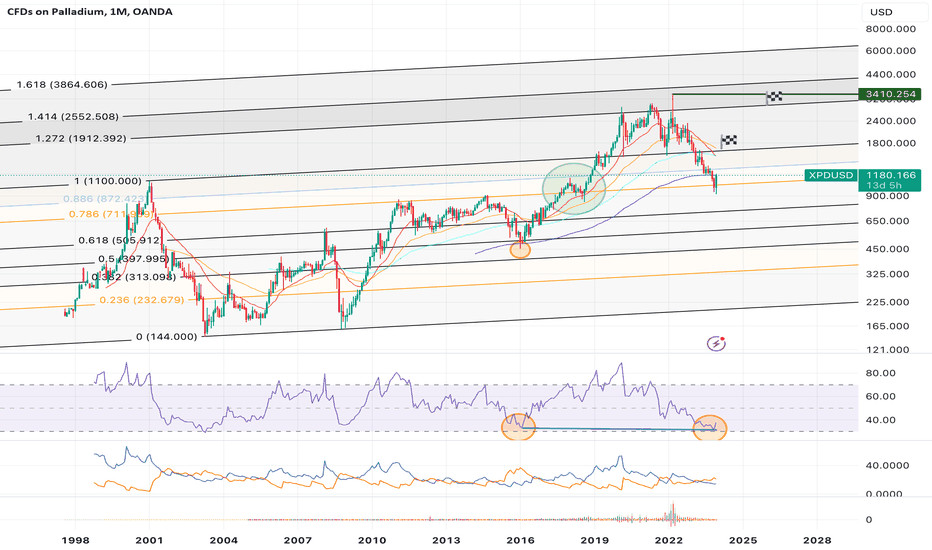Click the USD currency label on price axis
Screen dimensions: 932x550
pyautogui.click(x=882, y=11)
